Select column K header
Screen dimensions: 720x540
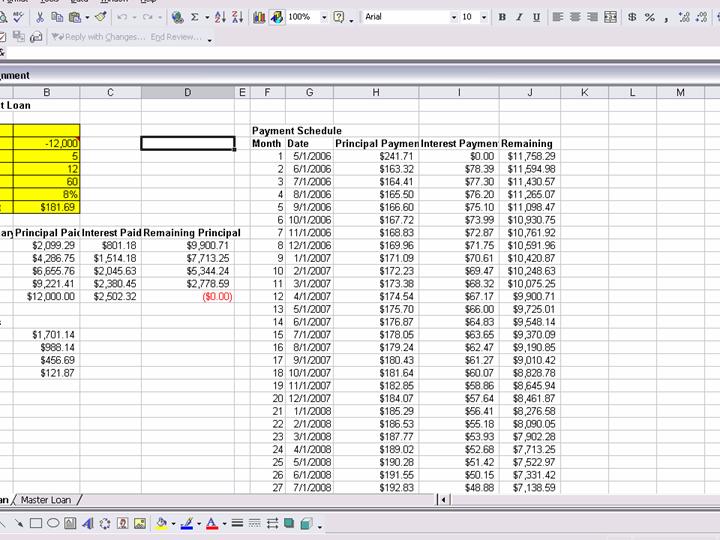point(585,93)
